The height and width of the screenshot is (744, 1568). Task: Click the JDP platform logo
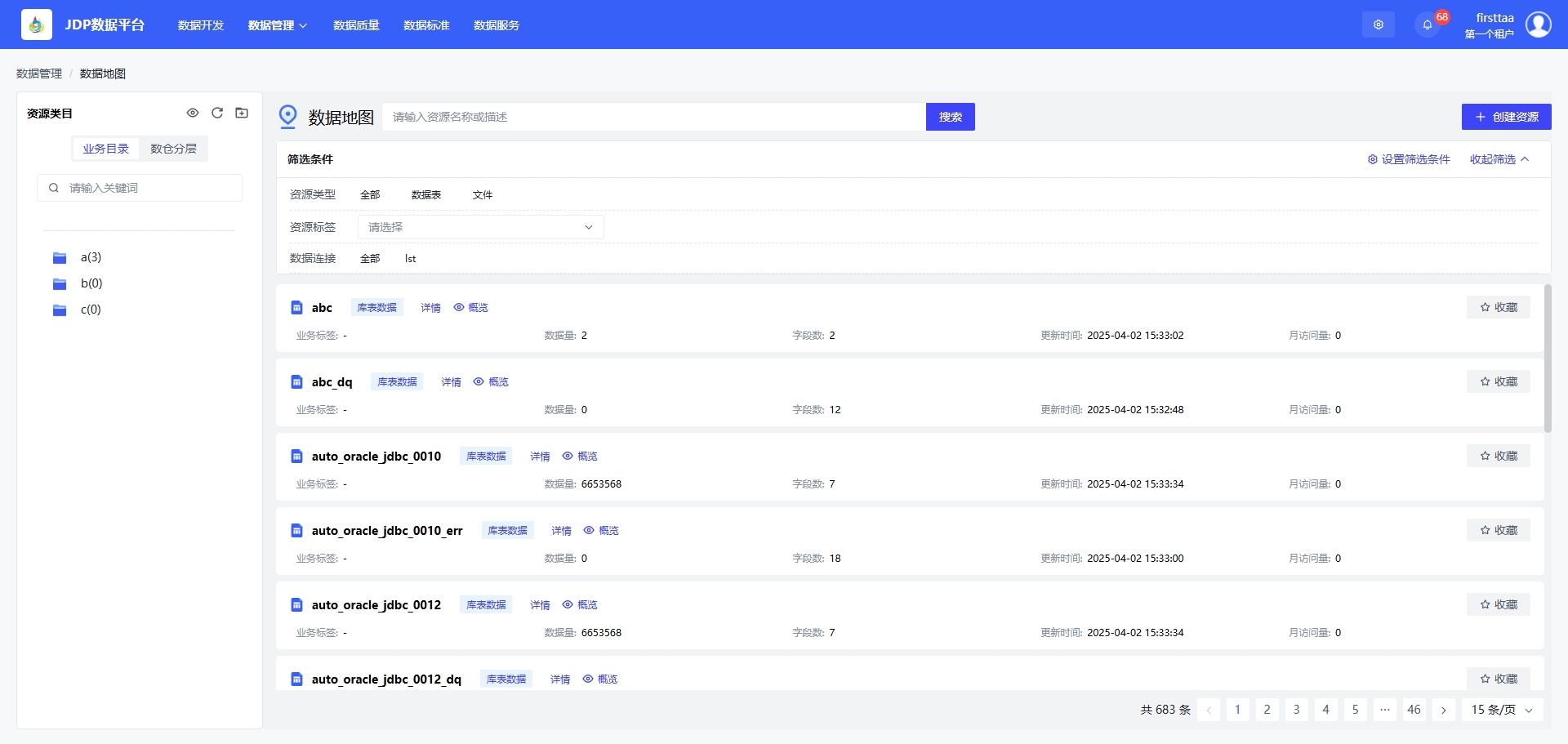click(36, 25)
